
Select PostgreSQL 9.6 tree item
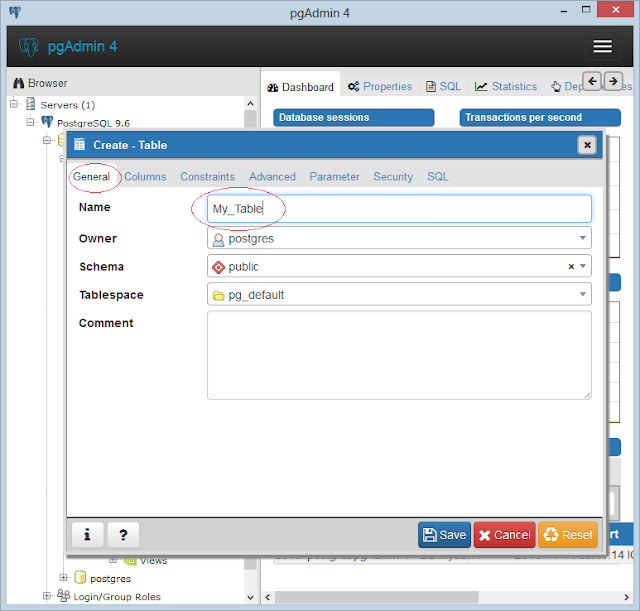coord(93,123)
